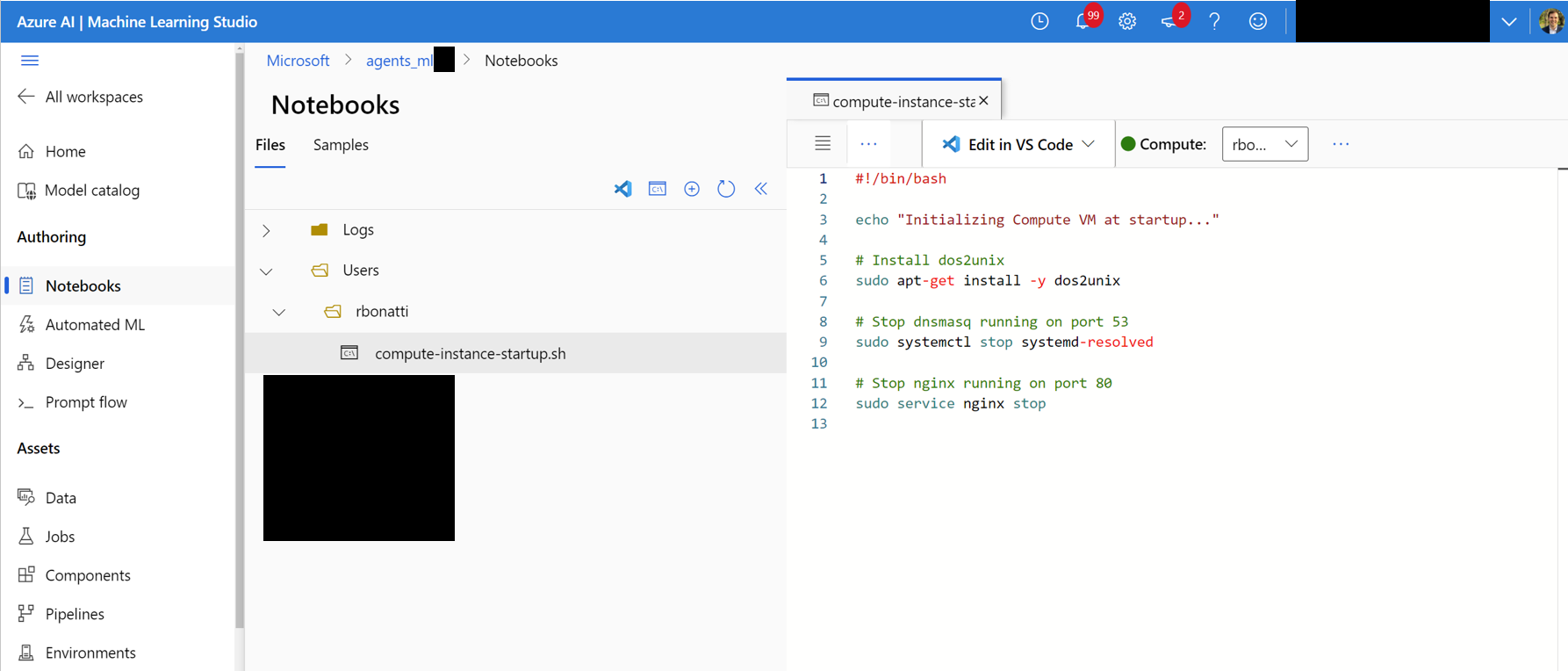Screen dimensions: 1568x671
Task: Open terminal icon in file toolbar
Action: coord(657,189)
